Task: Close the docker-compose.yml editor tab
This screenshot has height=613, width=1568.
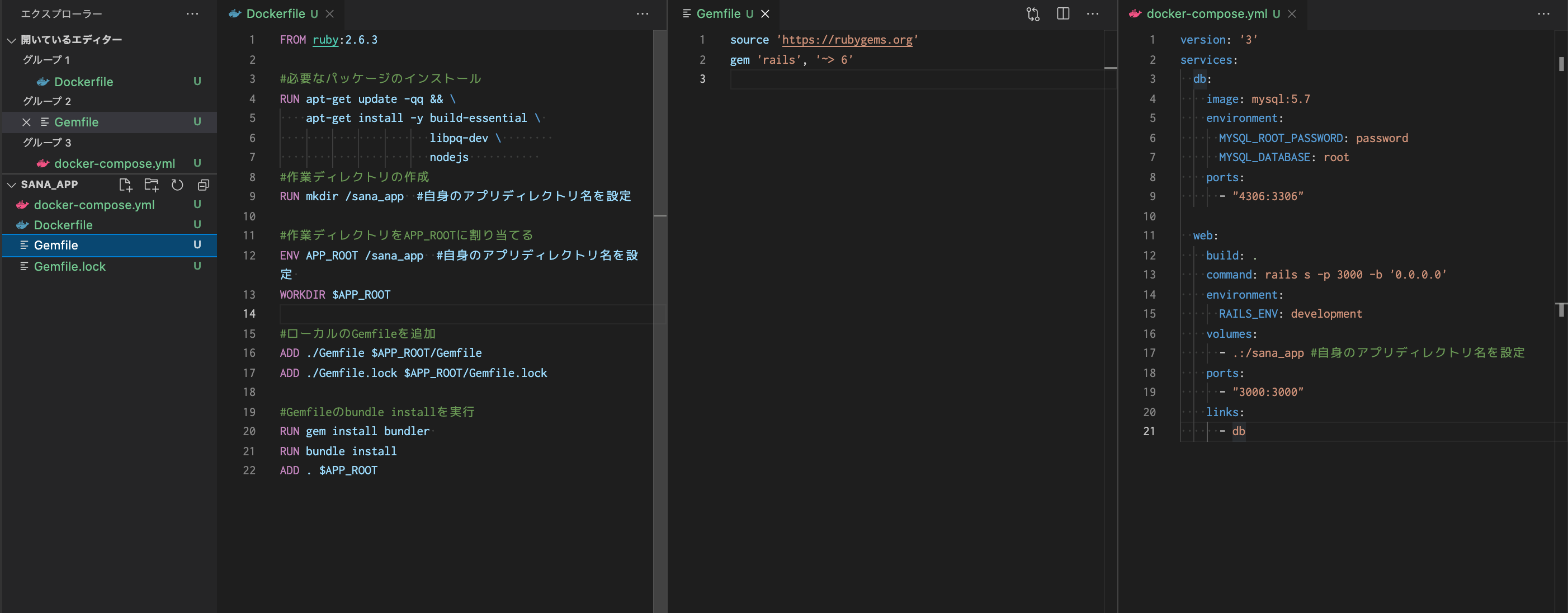Action: click(1292, 13)
